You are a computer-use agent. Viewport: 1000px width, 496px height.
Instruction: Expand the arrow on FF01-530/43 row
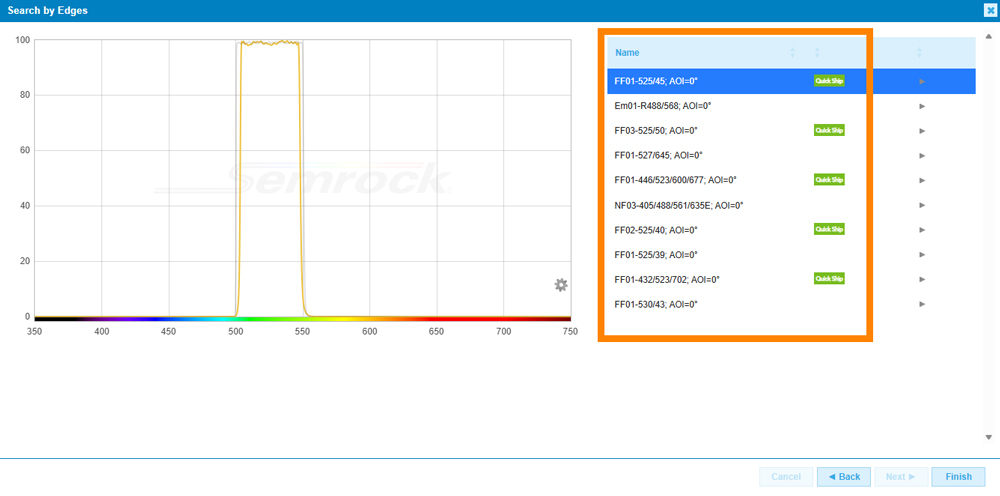pyautogui.click(x=922, y=304)
